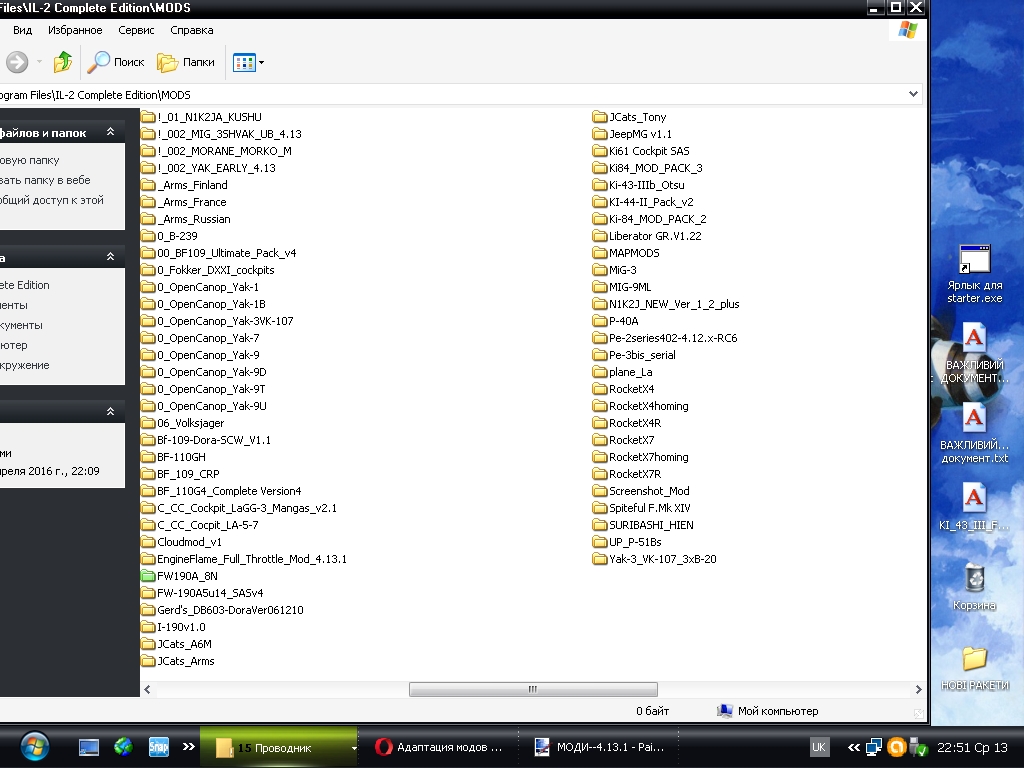Image resolution: width=1024 pixels, height=768 pixels.
Task: Click share this folder link
Action: point(52,200)
